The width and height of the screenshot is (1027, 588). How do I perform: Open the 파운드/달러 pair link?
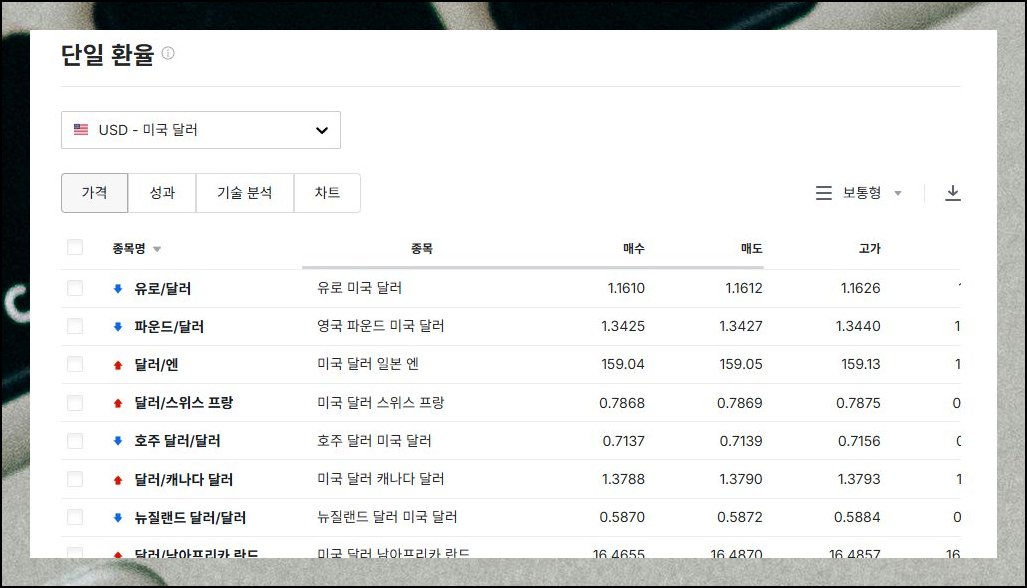(169, 326)
